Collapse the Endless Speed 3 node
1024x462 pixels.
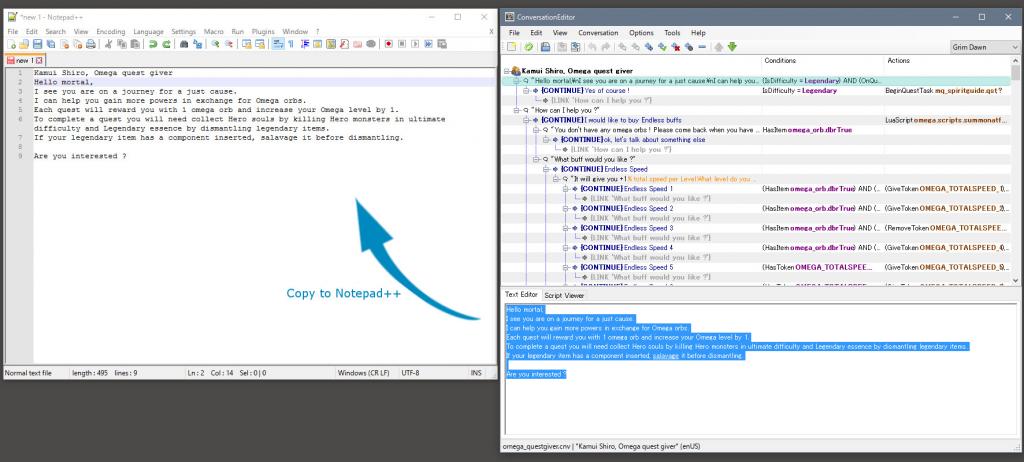coord(566,228)
